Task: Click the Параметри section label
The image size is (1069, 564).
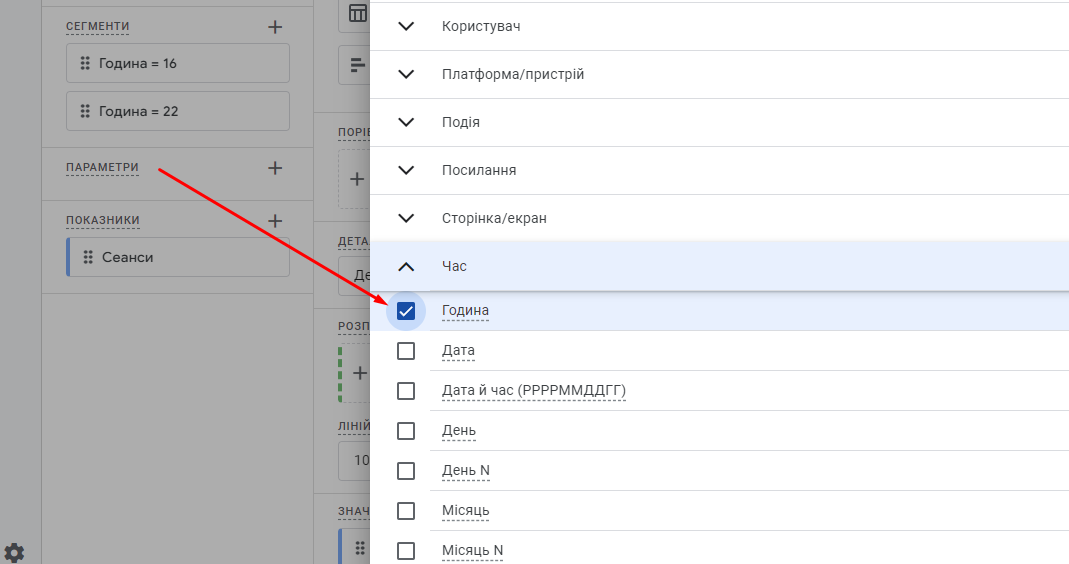Action: click(x=102, y=167)
